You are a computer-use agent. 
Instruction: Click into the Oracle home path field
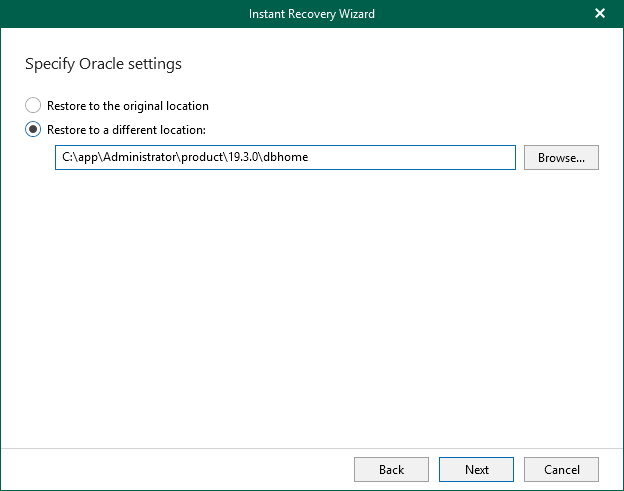(x=285, y=158)
